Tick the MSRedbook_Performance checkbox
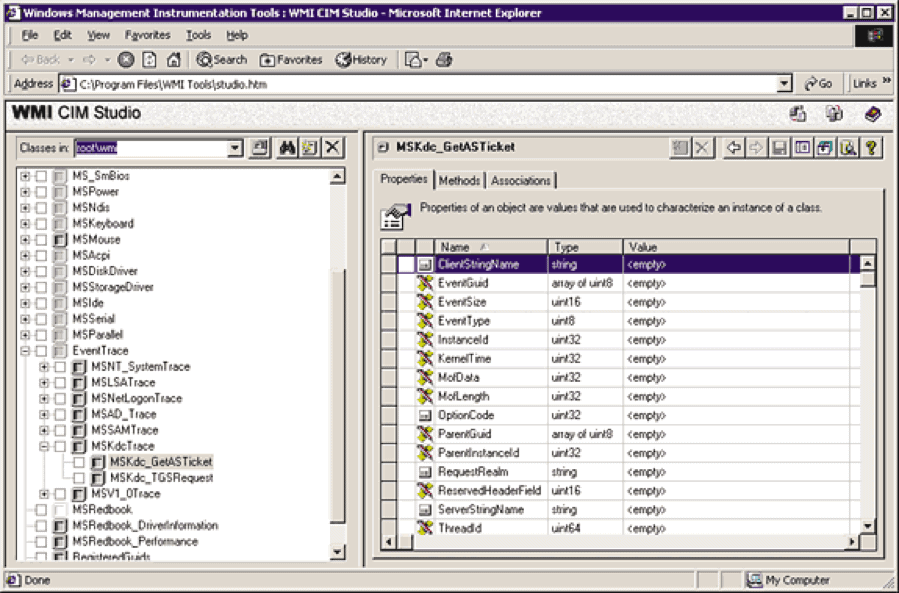Image resolution: width=899 pixels, height=593 pixels. click(x=41, y=541)
